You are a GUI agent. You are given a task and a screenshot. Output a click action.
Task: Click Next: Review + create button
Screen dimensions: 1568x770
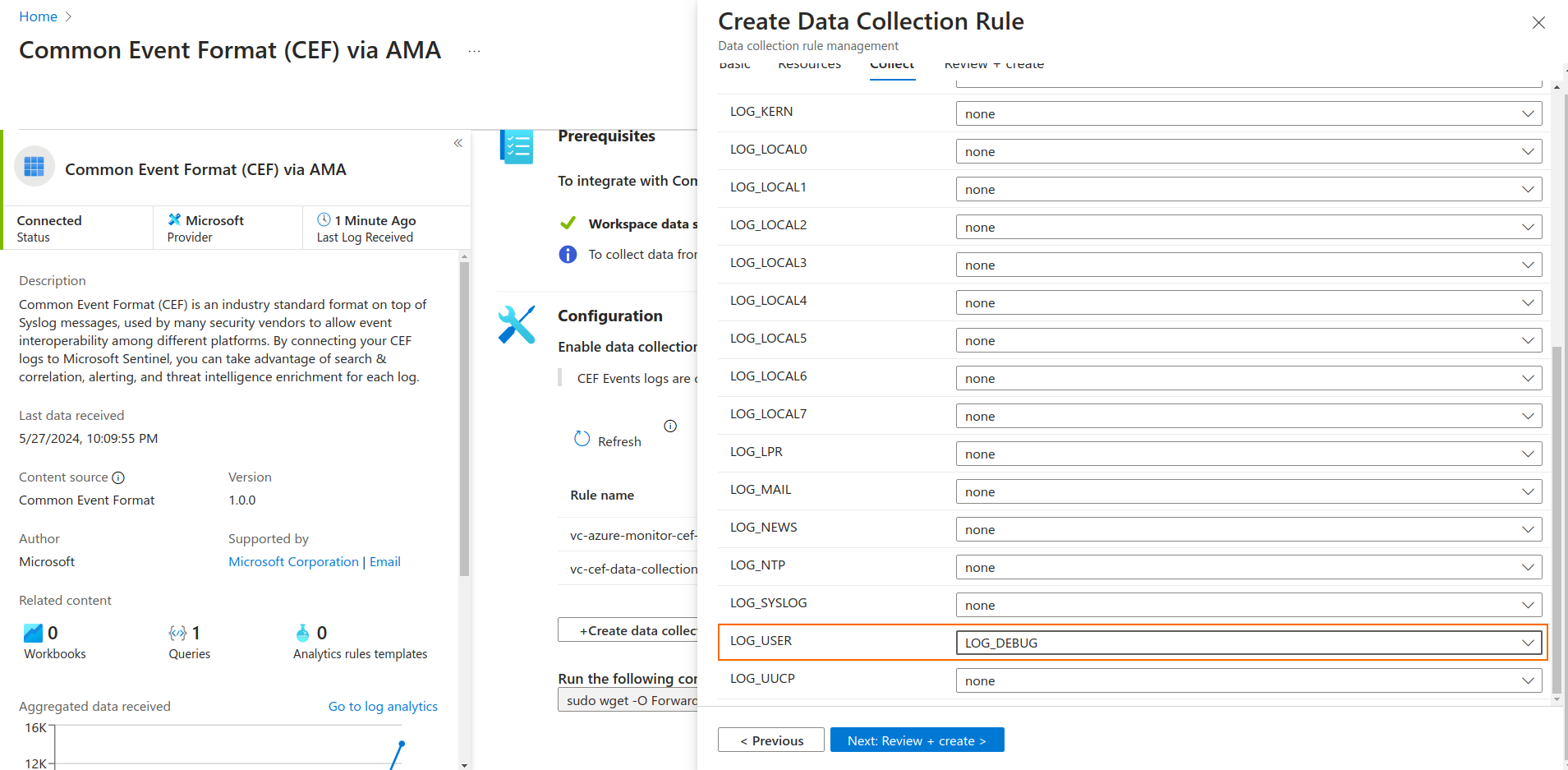coord(917,740)
